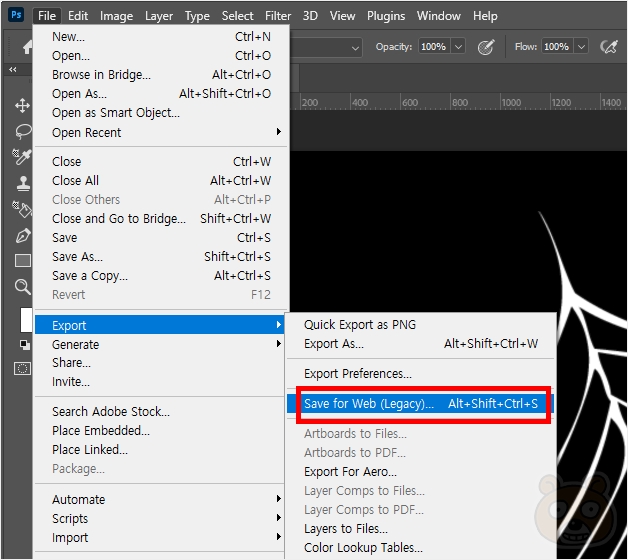Screen dimensions: 628x560
Task: Toggle pressure for opacity icon
Action: point(486,47)
